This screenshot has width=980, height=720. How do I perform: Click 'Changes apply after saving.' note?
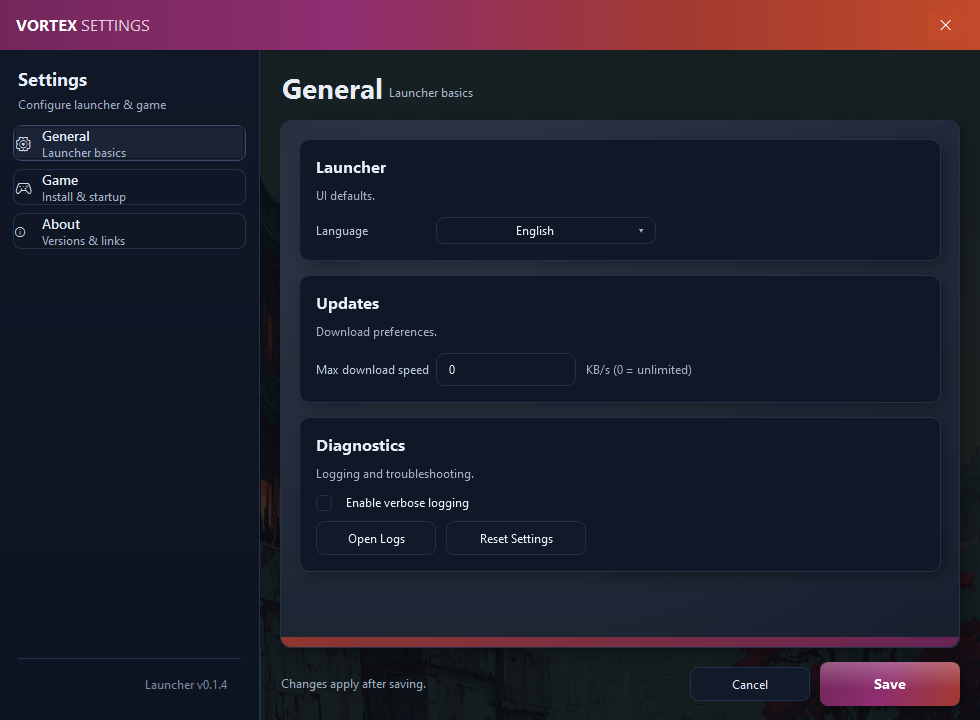(353, 684)
